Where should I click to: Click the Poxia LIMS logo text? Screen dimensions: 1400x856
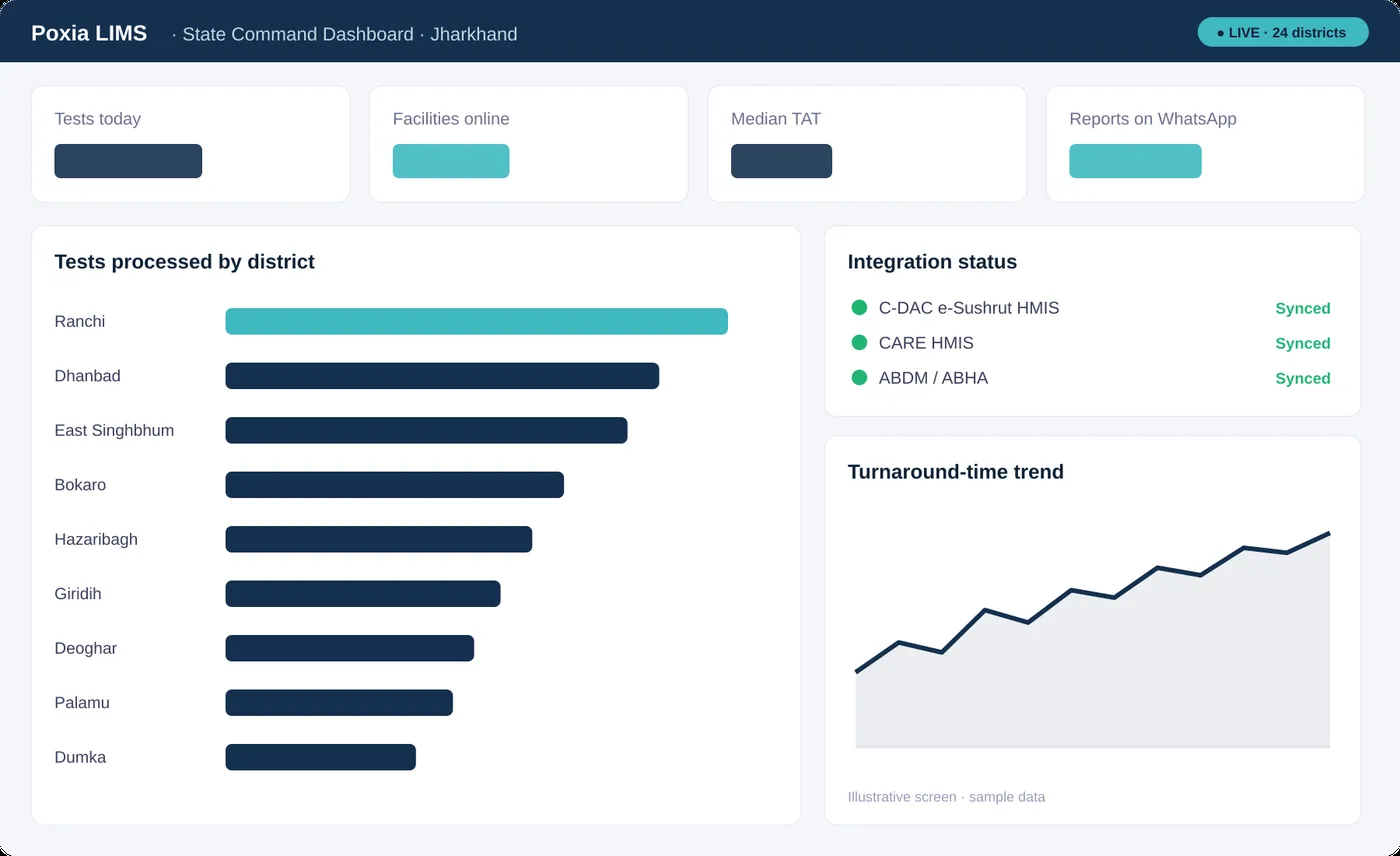pos(89,33)
